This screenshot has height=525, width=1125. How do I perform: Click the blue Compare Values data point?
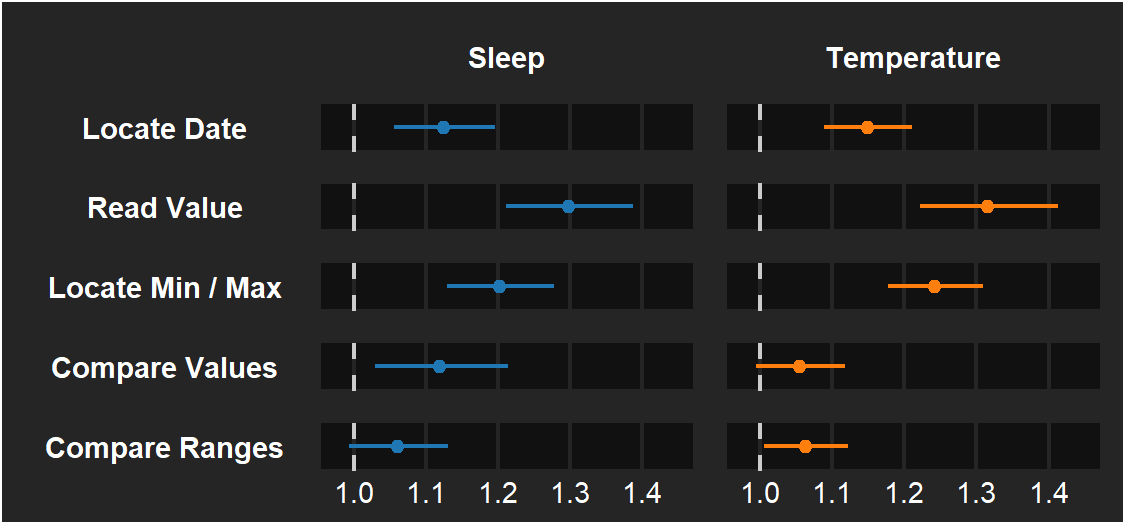pos(439,366)
